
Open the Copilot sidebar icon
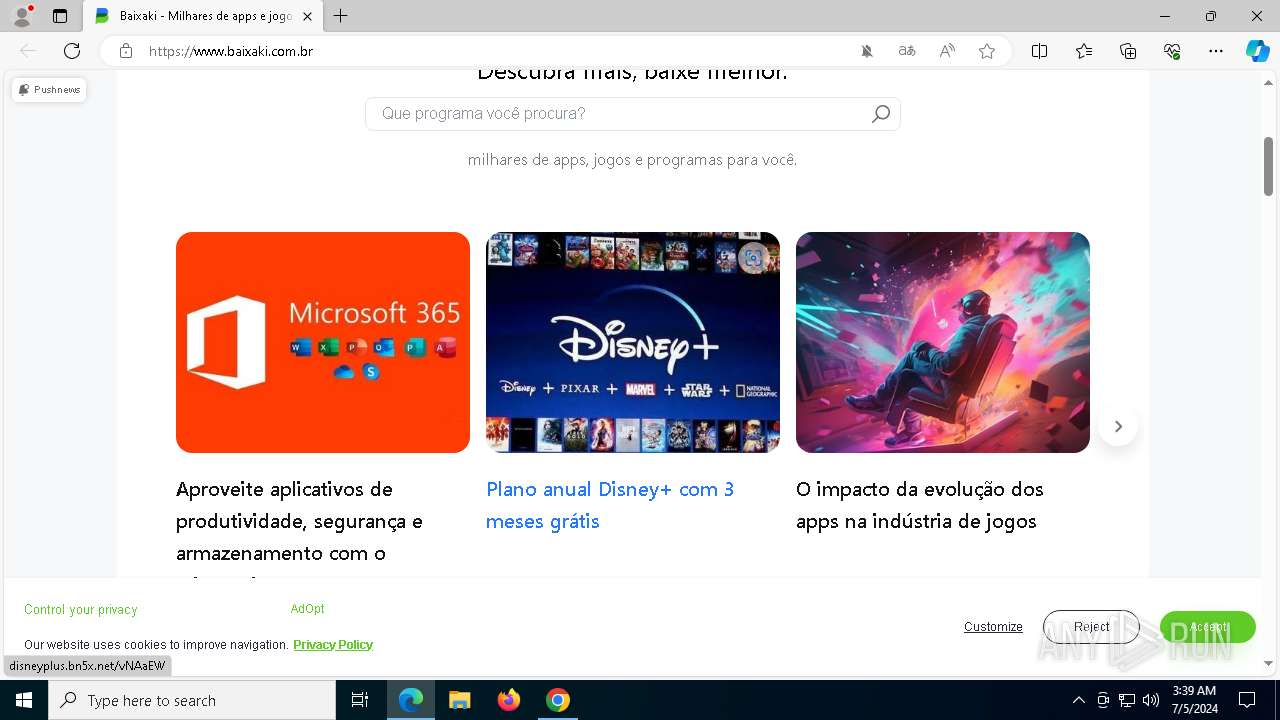click(x=1257, y=51)
